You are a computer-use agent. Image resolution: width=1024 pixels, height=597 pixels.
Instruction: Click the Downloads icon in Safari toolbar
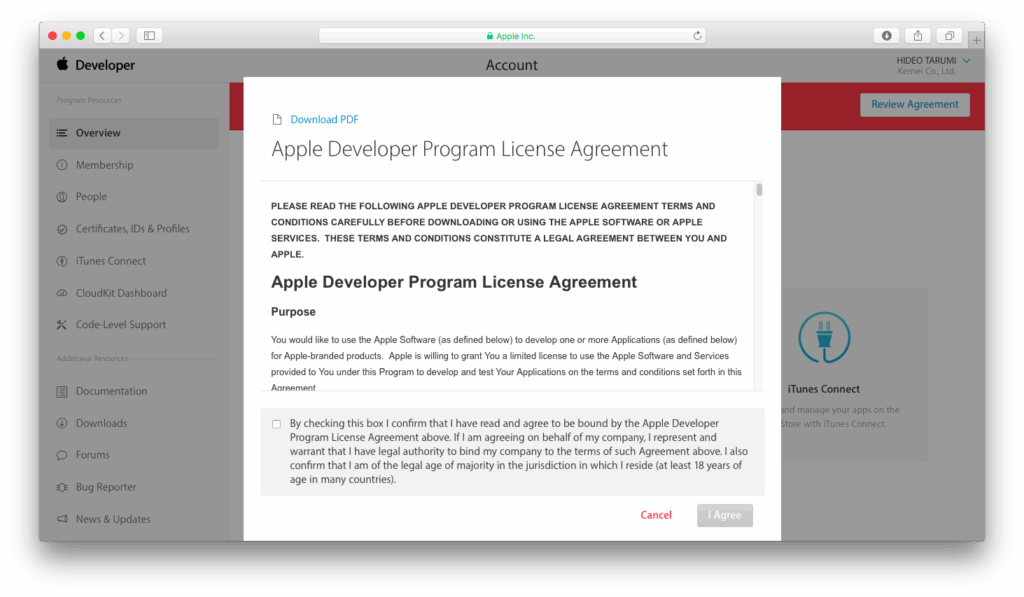(886, 36)
